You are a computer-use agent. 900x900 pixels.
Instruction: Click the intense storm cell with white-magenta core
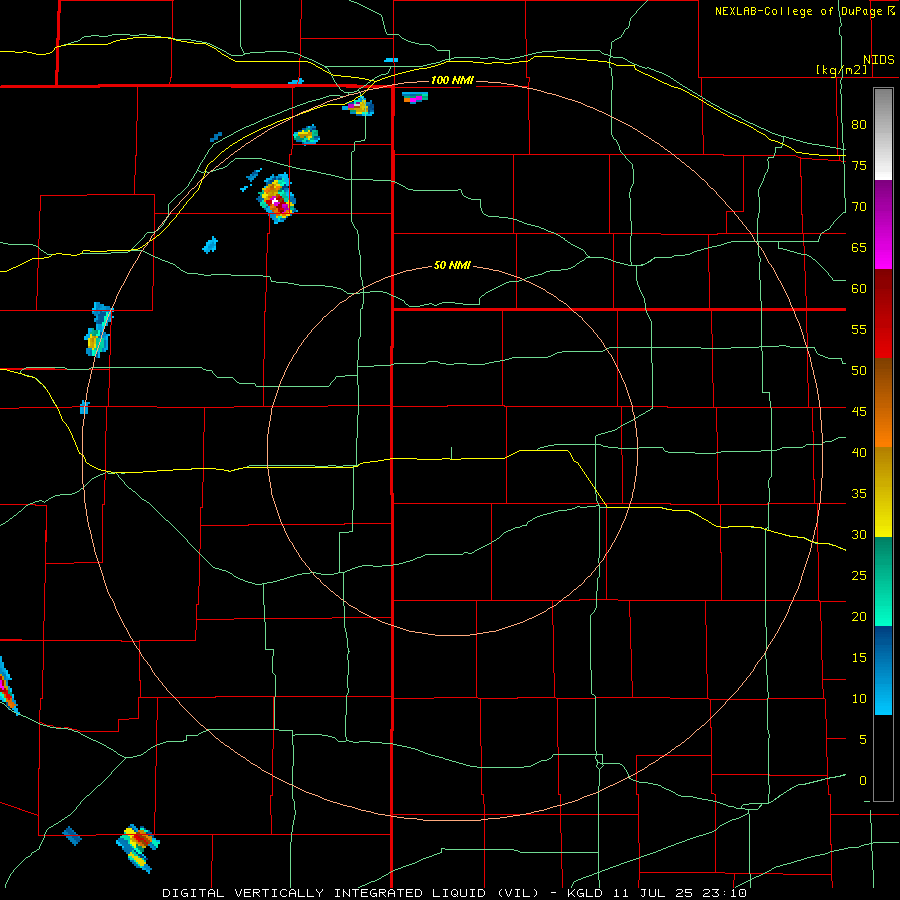[277, 199]
